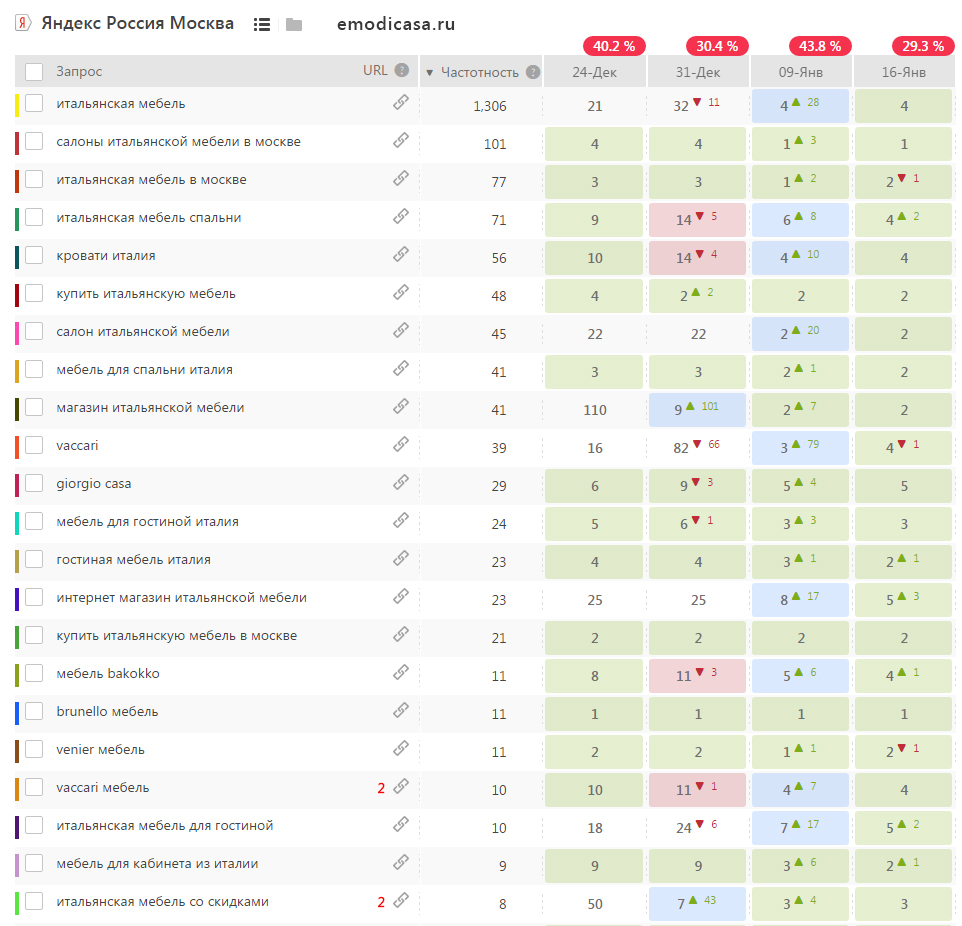
Task: Open URL link icon for итальянская мебель для гостиной
Action: (401, 825)
